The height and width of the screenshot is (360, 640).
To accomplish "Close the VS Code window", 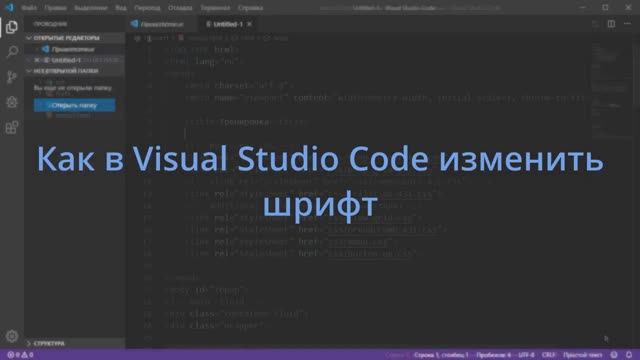I will 628,7.
